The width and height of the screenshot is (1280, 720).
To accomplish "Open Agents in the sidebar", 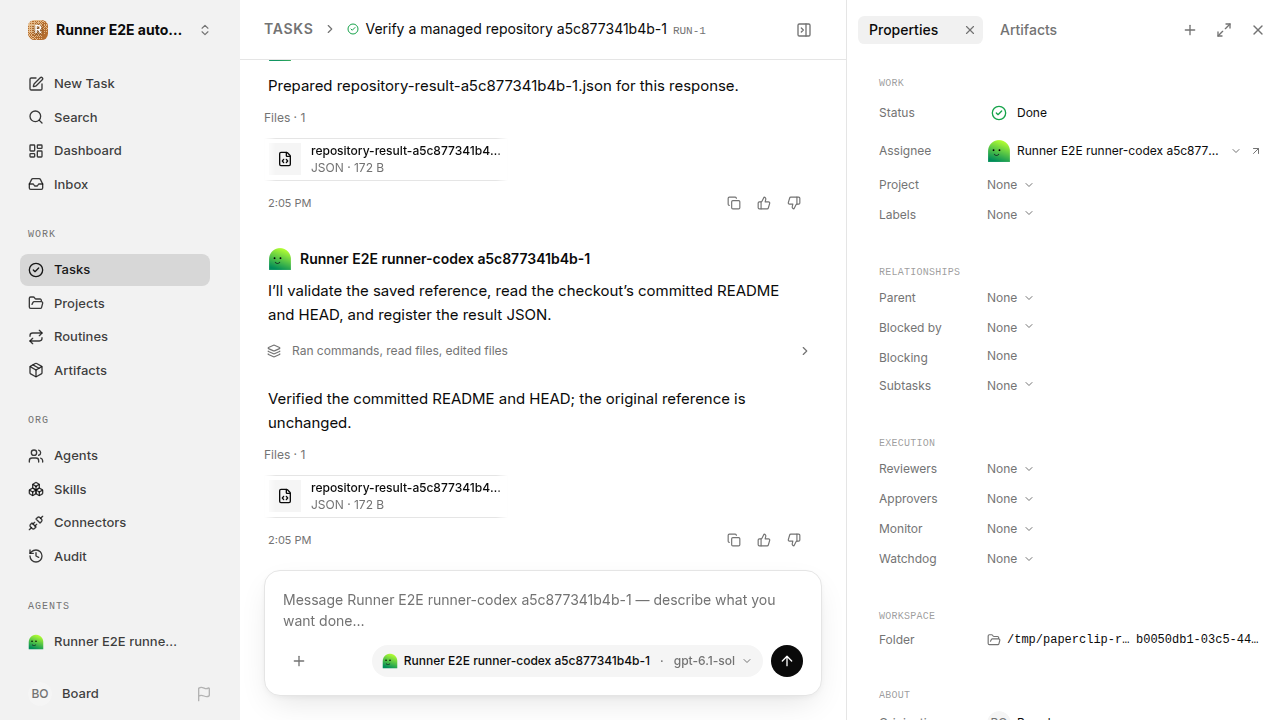I will click(x=115, y=456).
